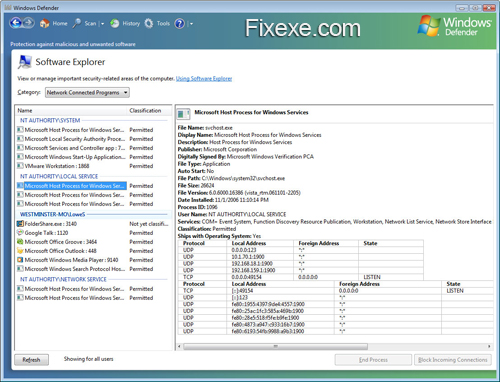Screen dimensions: 500x382
Task: Open the Category combo box
Action: coord(87,92)
